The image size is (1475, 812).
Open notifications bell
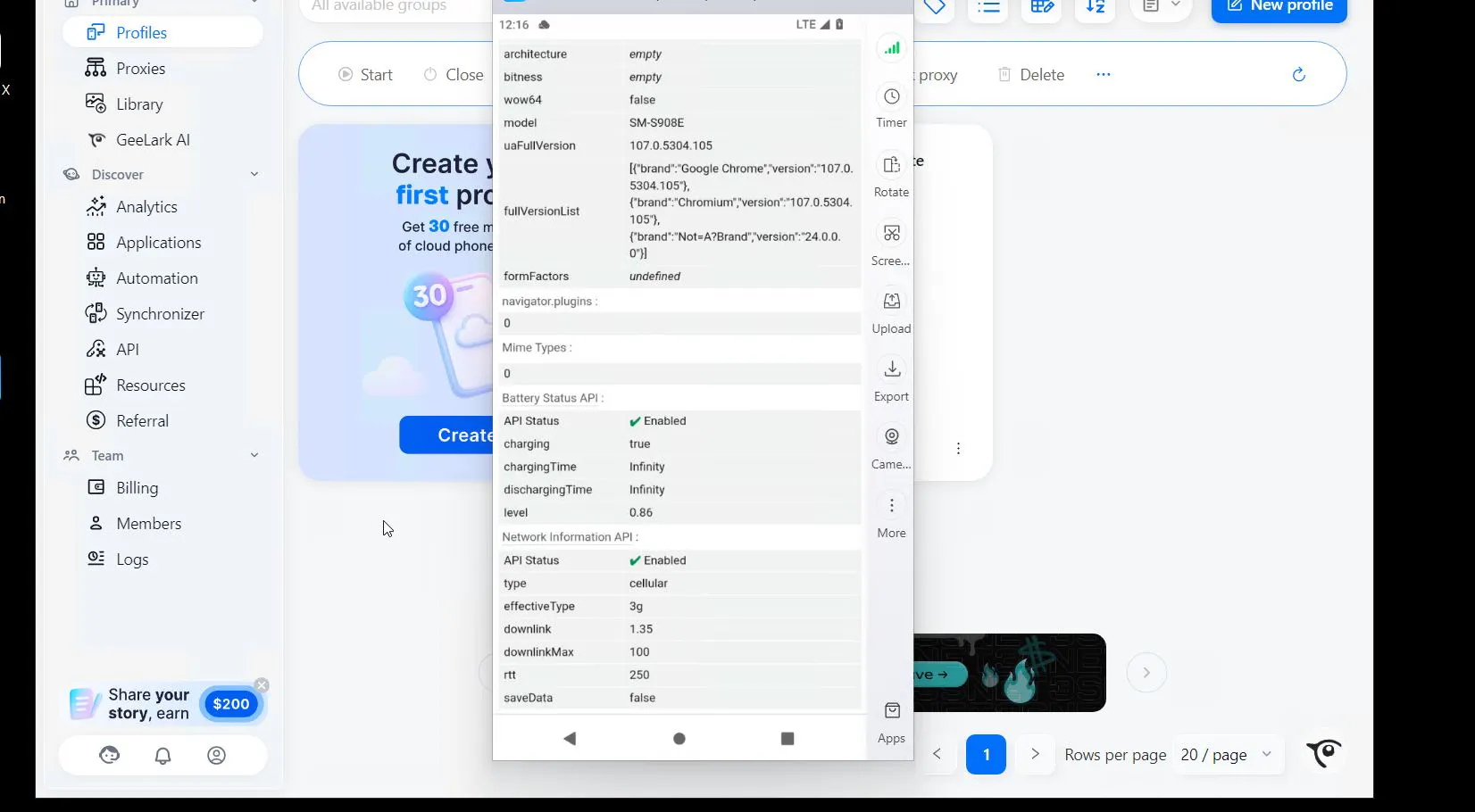tap(162, 756)
